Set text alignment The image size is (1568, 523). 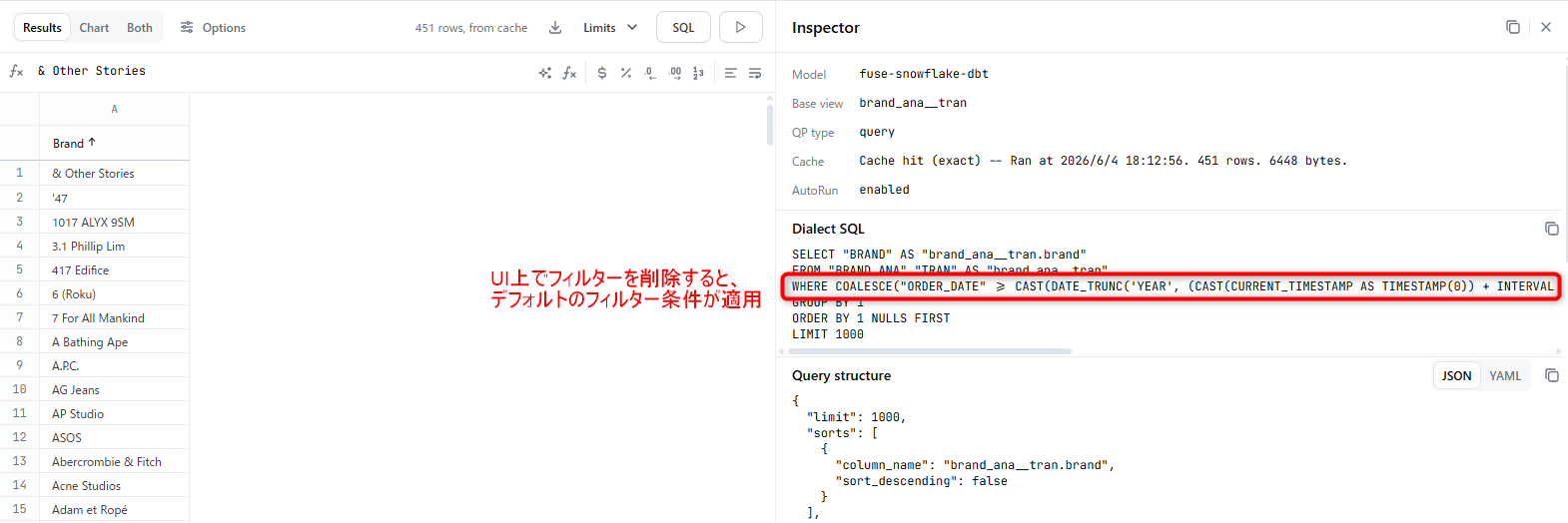pos(731,73)
